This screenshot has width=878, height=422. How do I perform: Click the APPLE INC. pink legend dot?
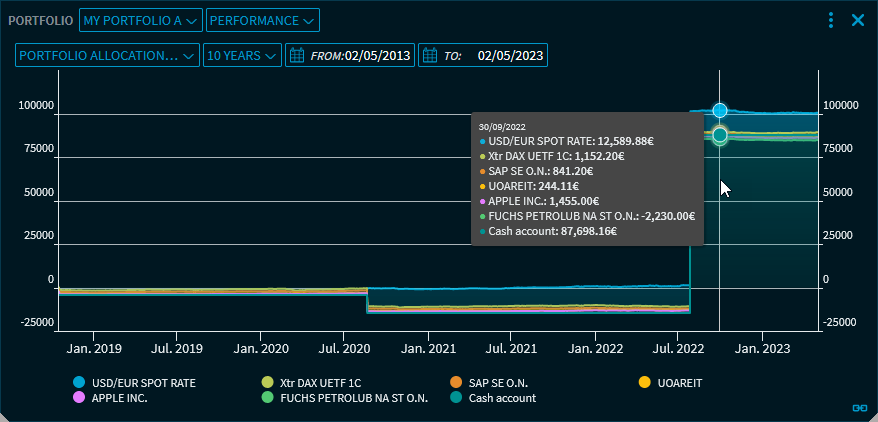[80, 397]
